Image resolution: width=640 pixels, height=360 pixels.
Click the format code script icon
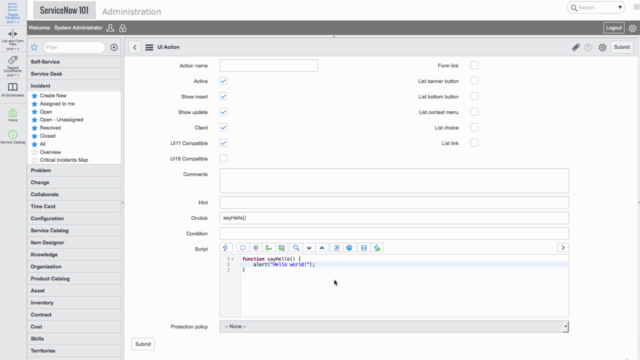pyautogui.click(x=256, y=248)
